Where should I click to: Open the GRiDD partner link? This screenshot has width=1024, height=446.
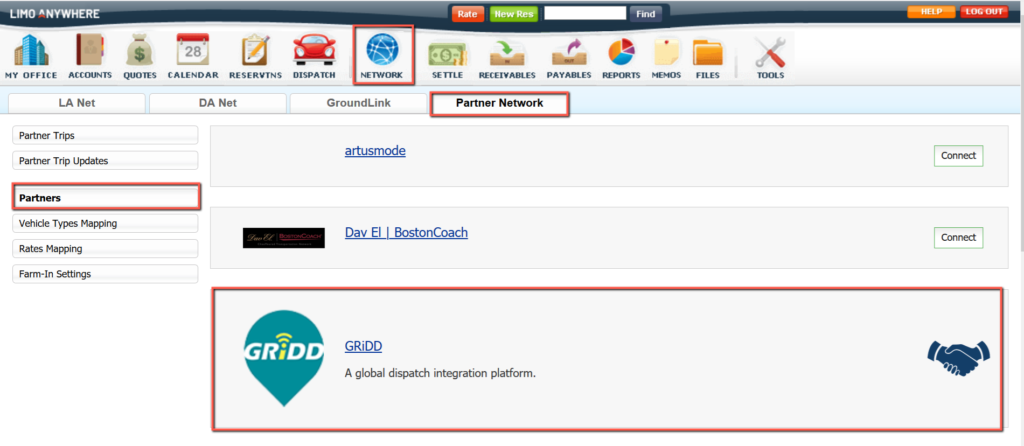pos(363,347)
